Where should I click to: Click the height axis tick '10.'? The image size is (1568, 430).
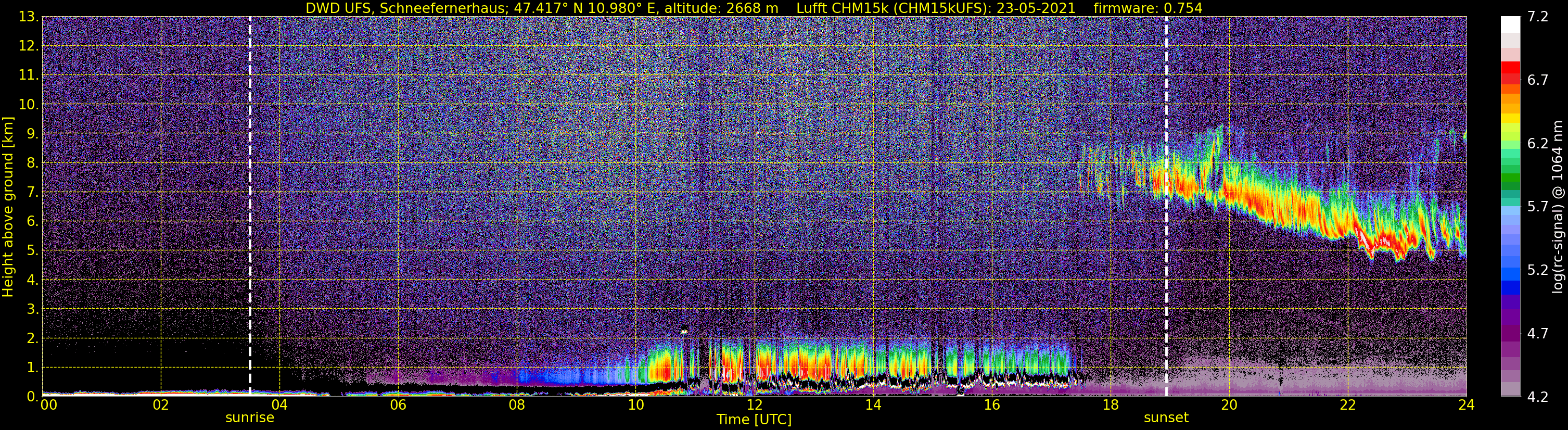(x=29, y=105)
